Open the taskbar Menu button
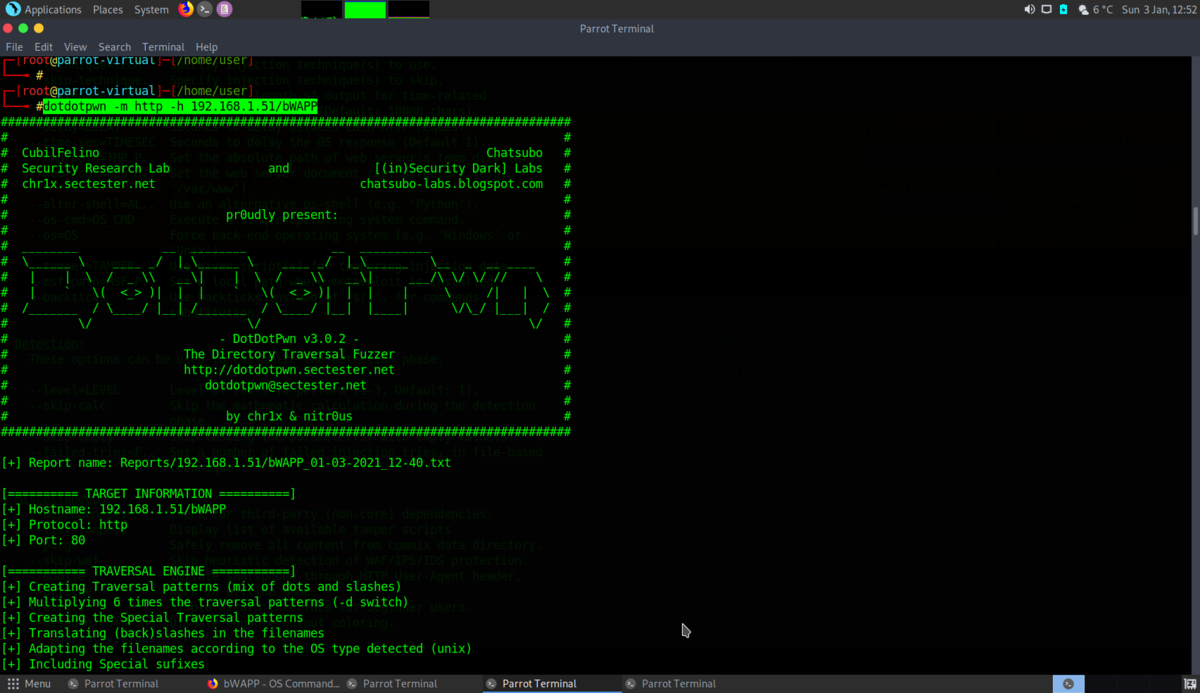The image size is (1200, 693). [29, 684]
